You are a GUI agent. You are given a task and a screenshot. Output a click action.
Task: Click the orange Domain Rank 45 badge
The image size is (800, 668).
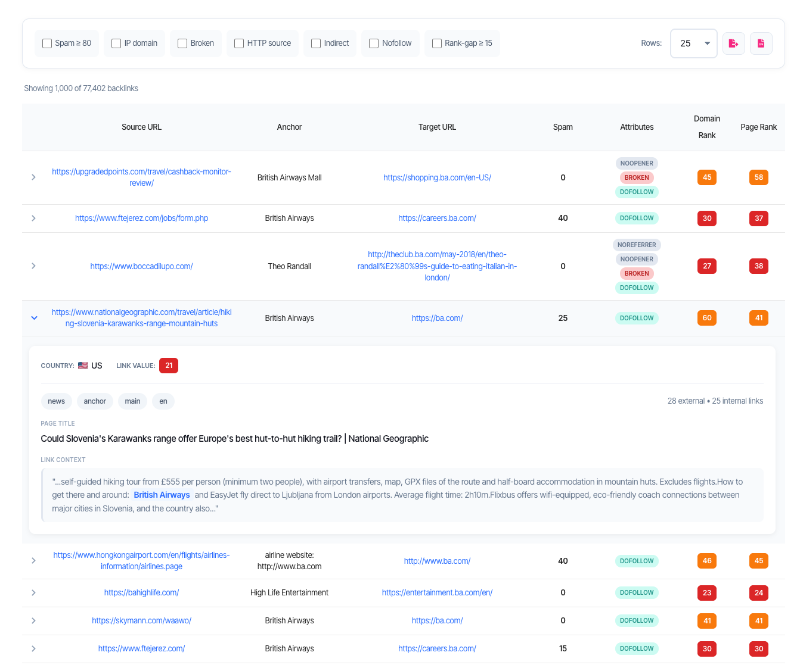707,177
